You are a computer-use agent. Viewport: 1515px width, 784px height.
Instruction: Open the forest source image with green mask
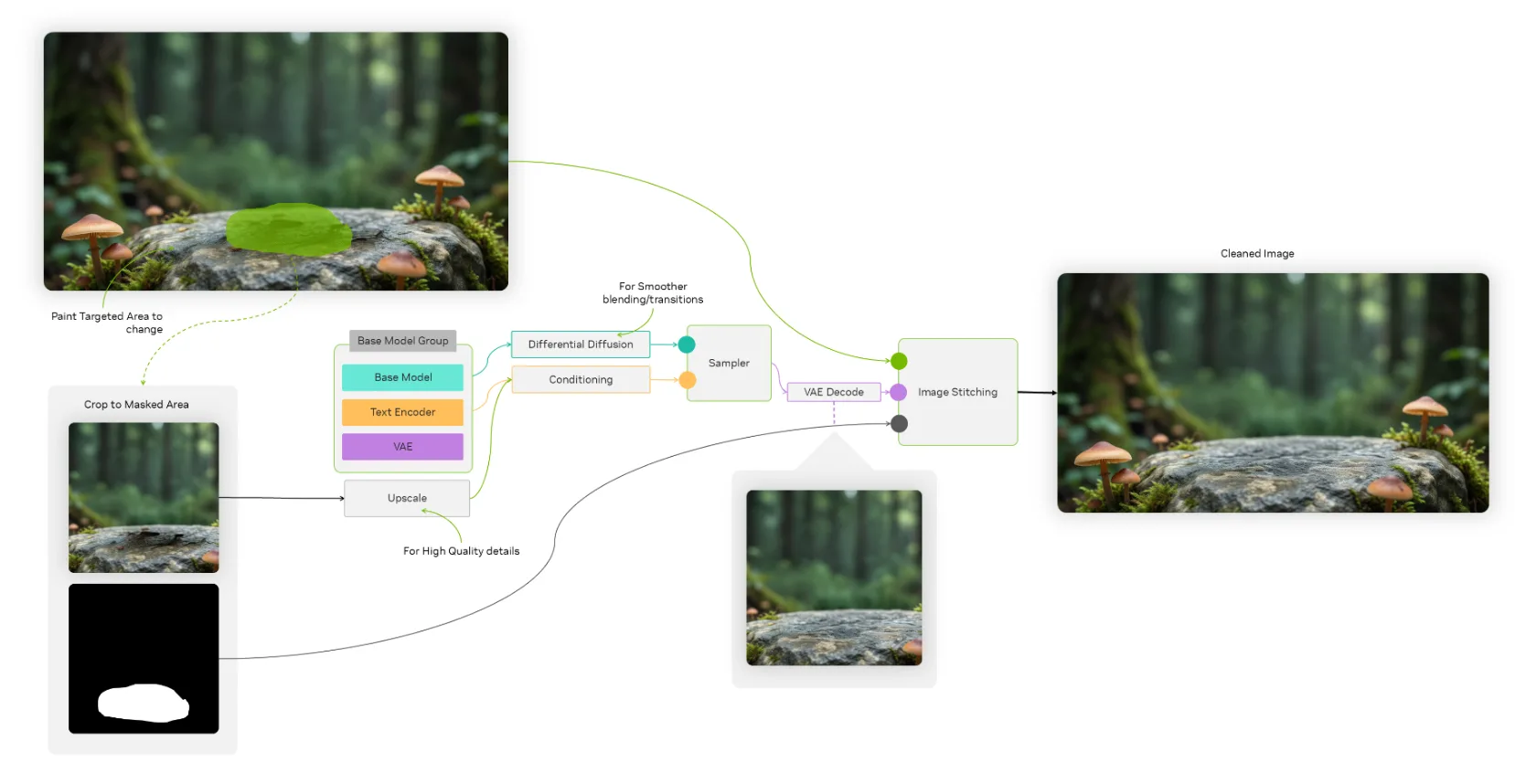276,162
